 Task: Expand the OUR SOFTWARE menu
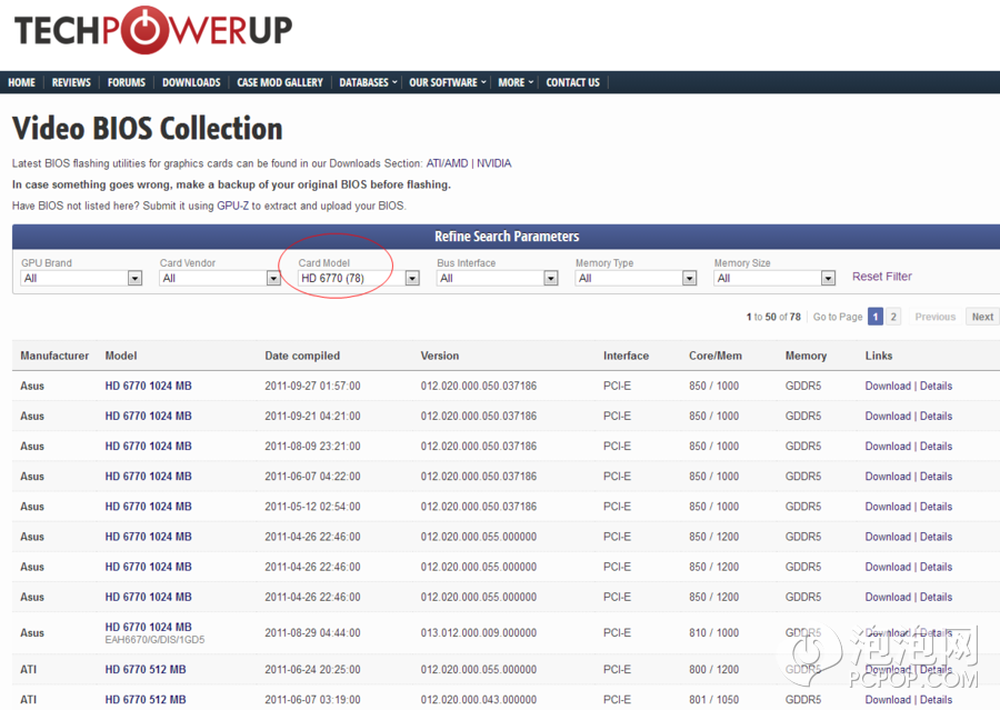(x=447, y=83)
